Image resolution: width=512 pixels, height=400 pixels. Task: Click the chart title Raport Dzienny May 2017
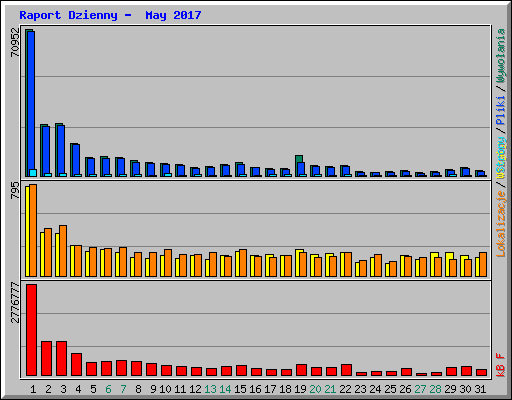click(x=110, y=15)
